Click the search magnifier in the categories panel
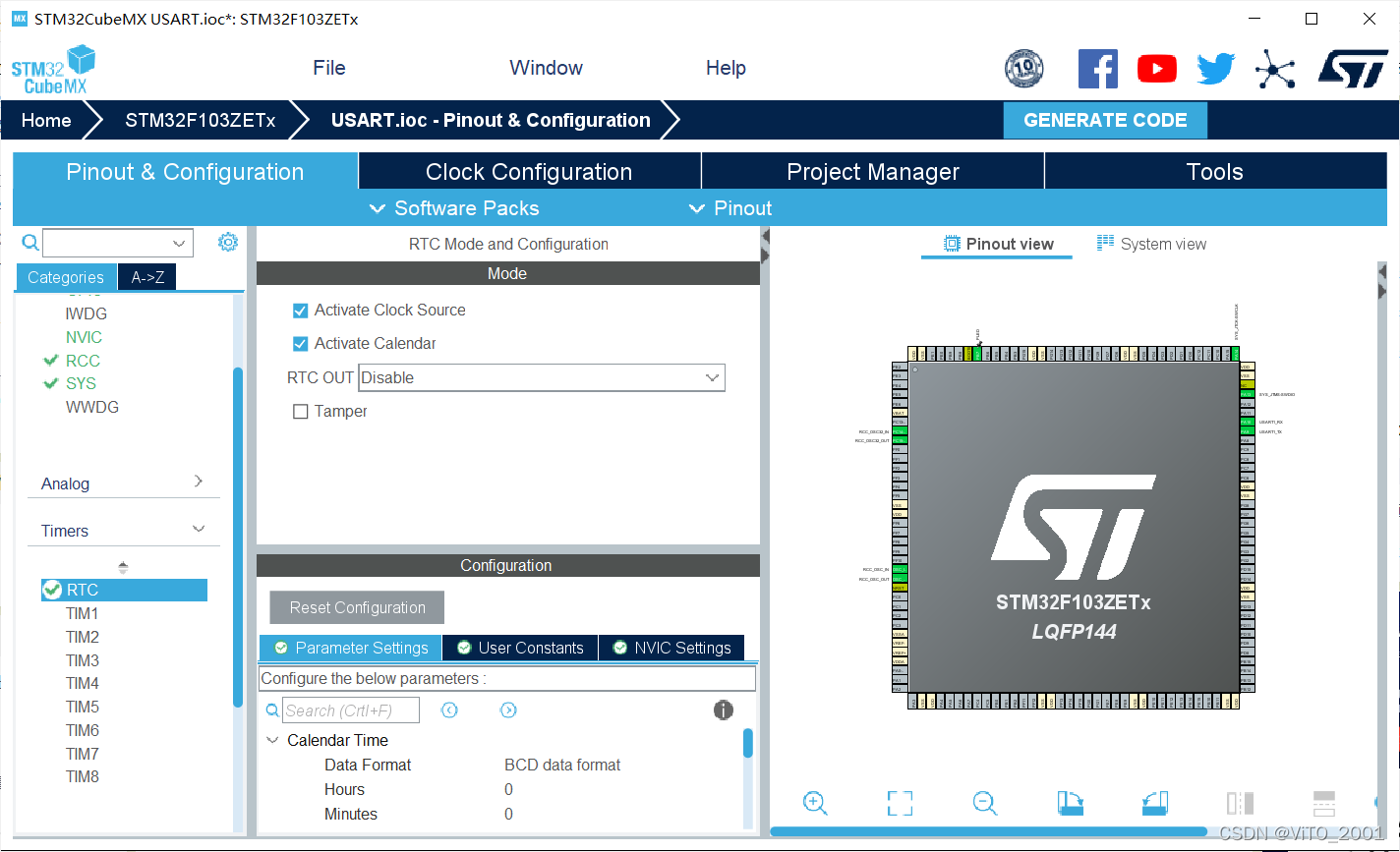 point(30,242)
